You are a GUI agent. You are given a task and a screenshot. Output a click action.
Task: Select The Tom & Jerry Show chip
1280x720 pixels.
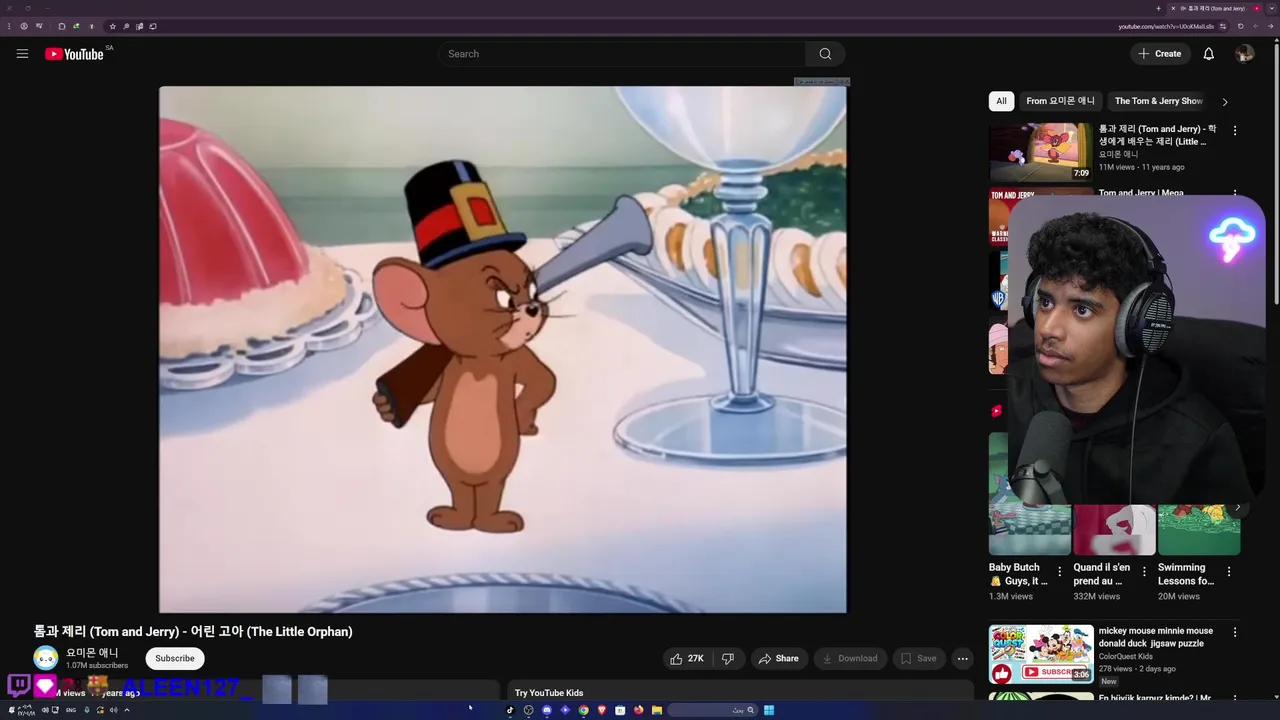coord(1158,101)
